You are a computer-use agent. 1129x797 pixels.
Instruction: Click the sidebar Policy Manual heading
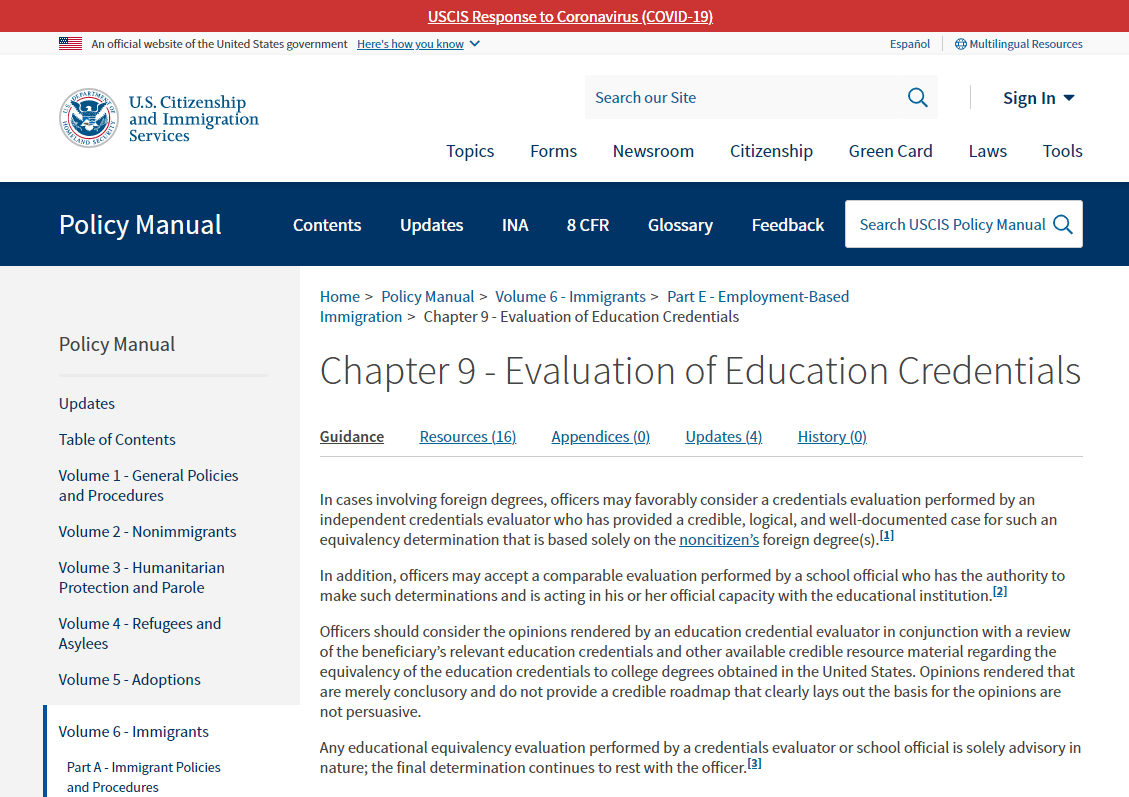(x=117, y=344)
